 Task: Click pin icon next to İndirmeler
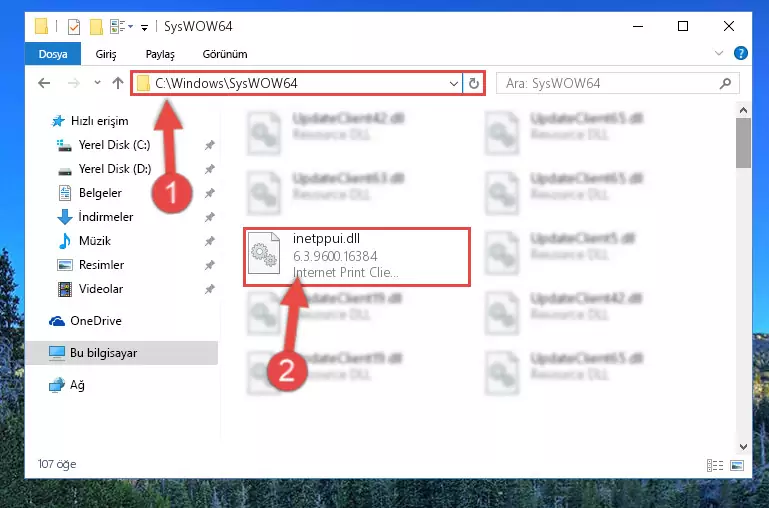click(x=209, y=217)
